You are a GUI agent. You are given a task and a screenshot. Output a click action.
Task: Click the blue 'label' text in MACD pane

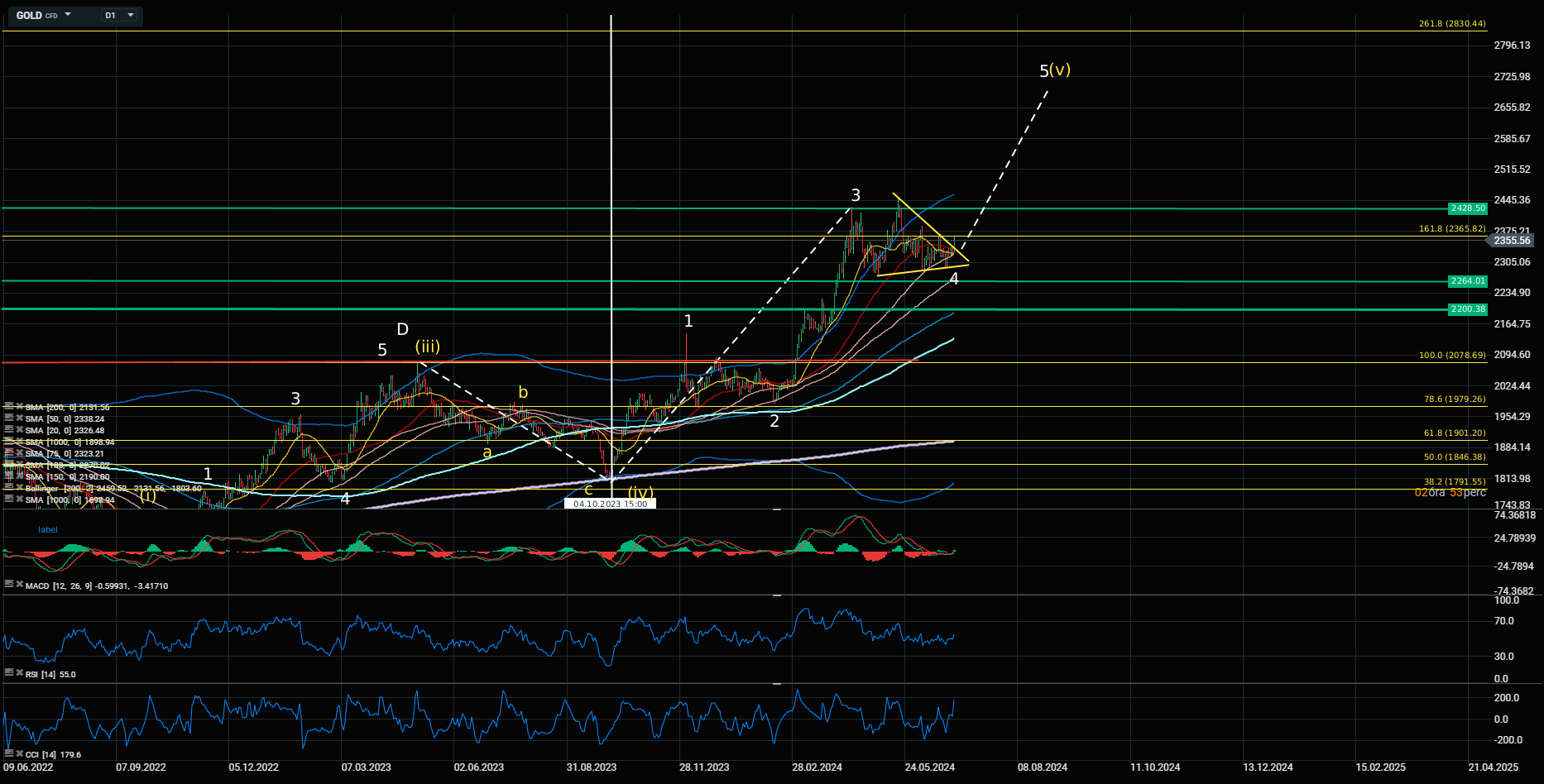(x=48, y=529)
